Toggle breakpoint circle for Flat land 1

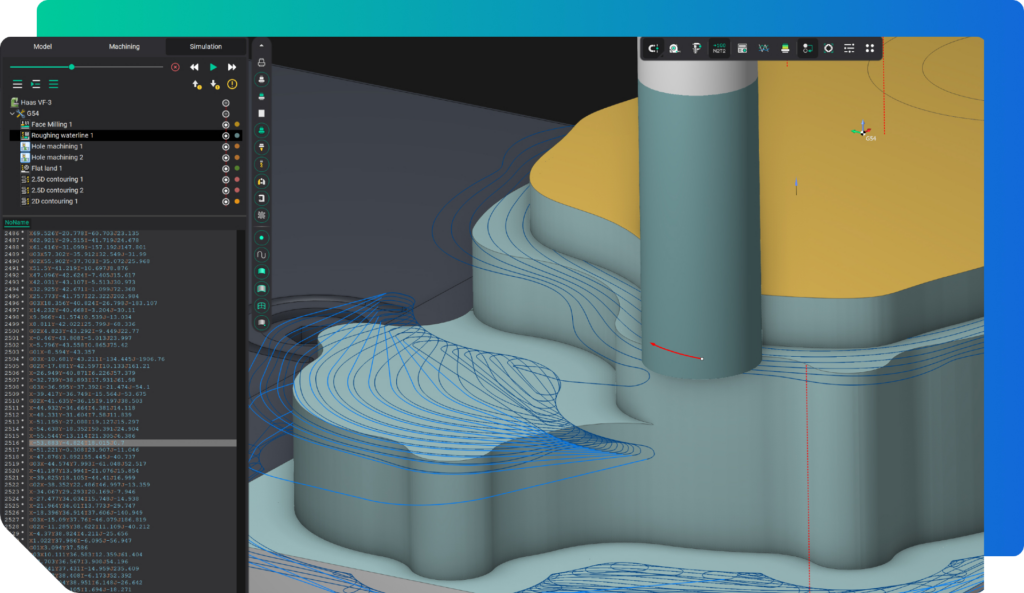click(226, 168)
